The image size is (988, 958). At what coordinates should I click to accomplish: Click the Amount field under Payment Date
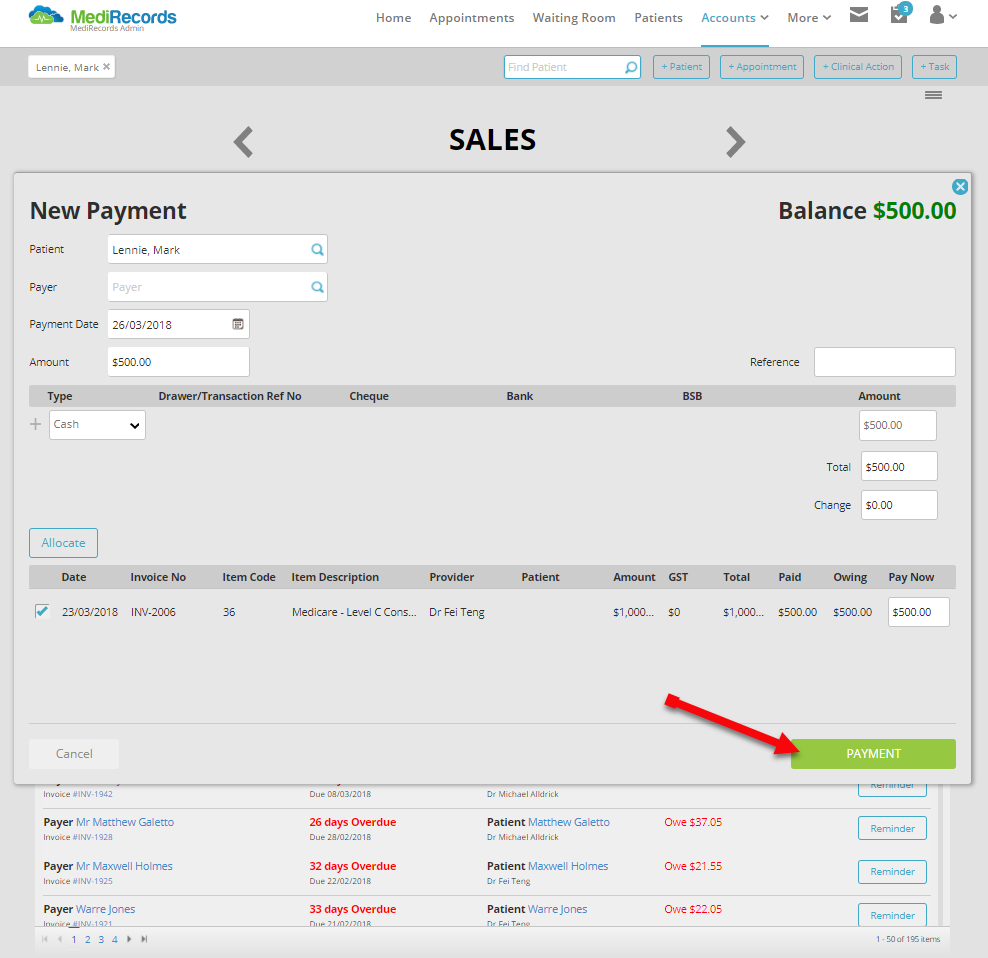(178, 362)
